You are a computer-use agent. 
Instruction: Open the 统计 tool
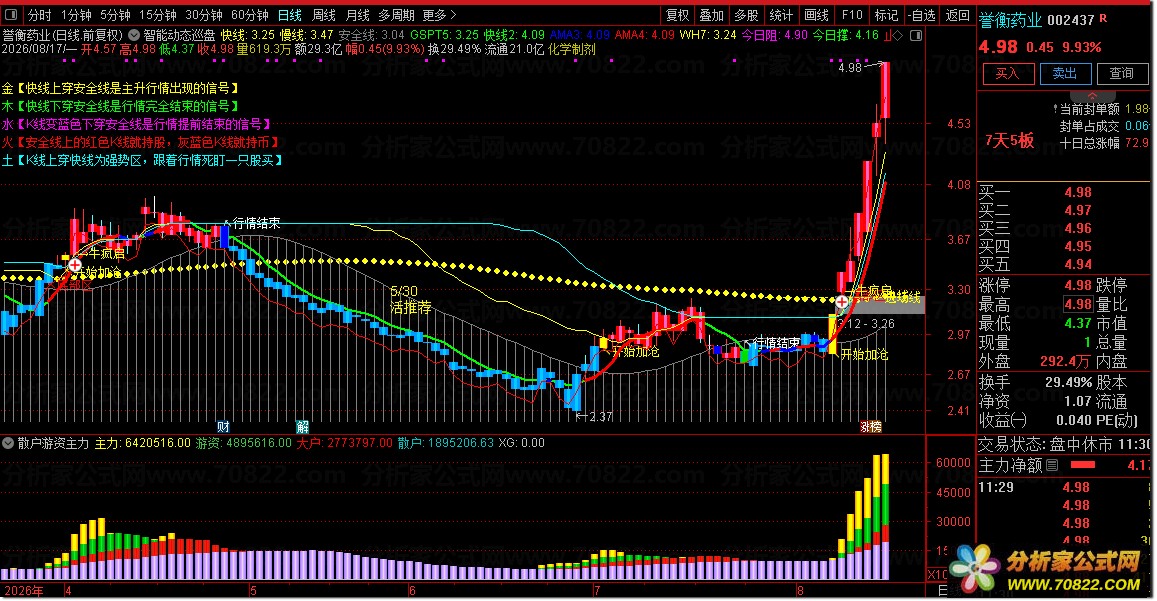click(781, 15)
